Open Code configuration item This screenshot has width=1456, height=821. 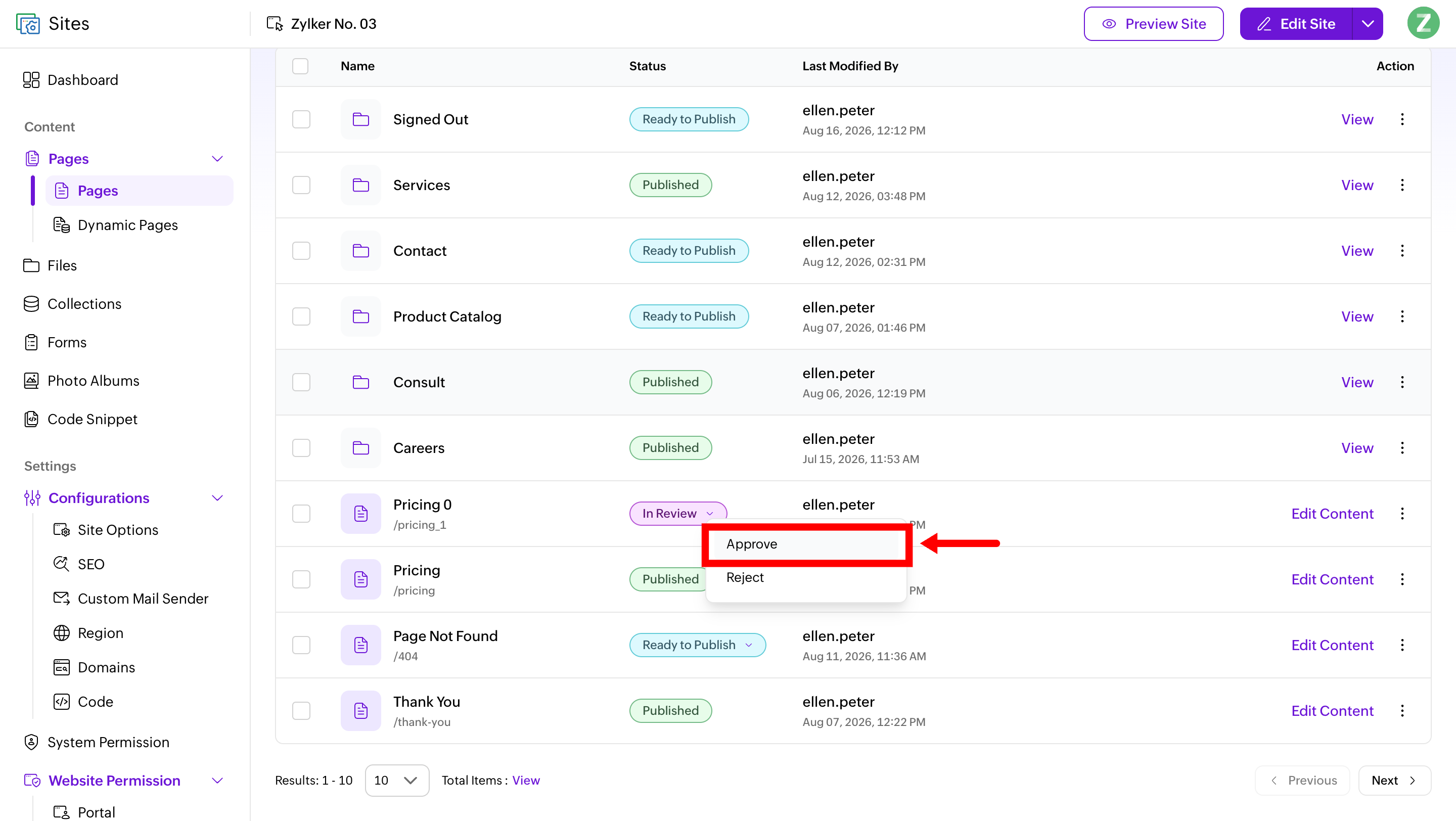coord(83,702)
